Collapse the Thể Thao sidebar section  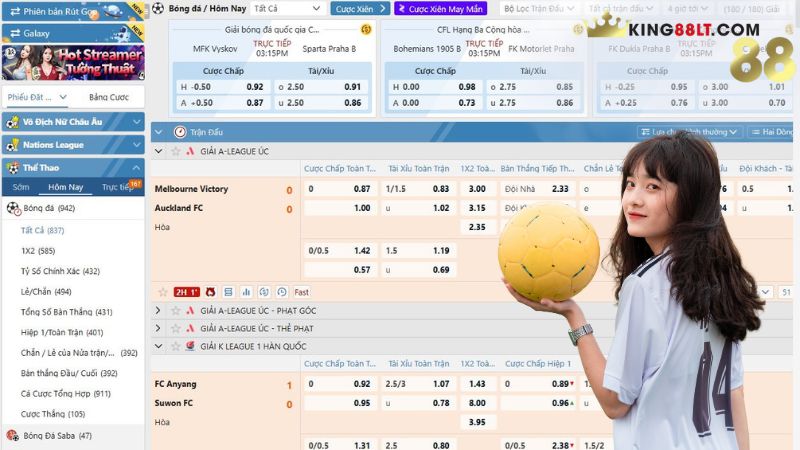(x=134, y=167)
